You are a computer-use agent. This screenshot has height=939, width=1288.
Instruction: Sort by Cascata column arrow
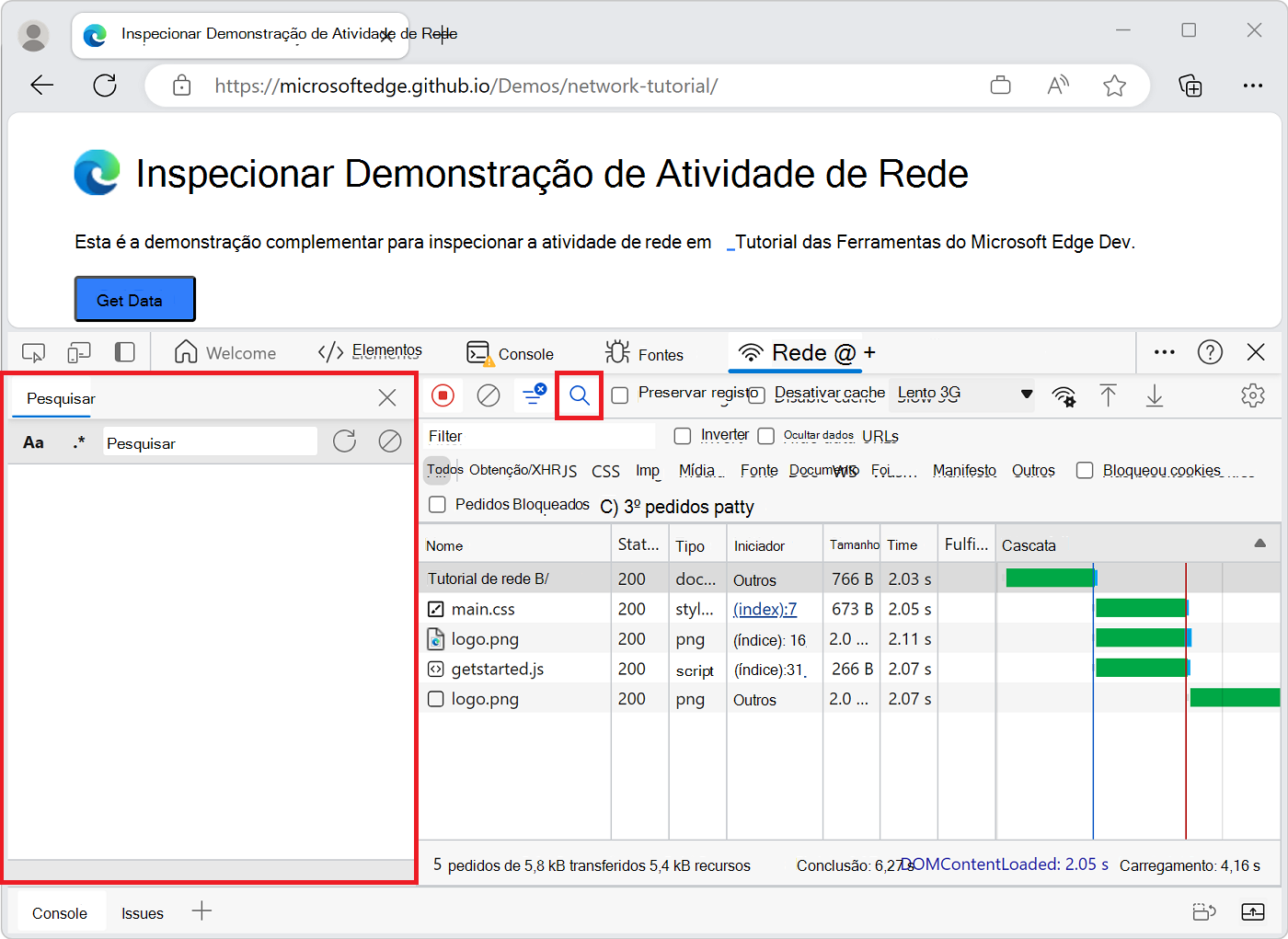[x=1259, y=544]
